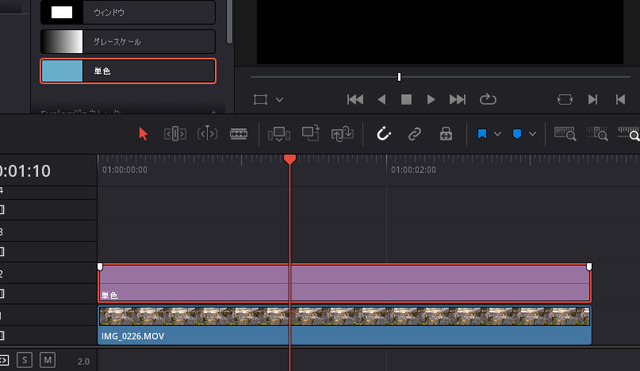640x371 pixels.
Task: Play the clip in reverse
Action: click(x=382, y=99)
